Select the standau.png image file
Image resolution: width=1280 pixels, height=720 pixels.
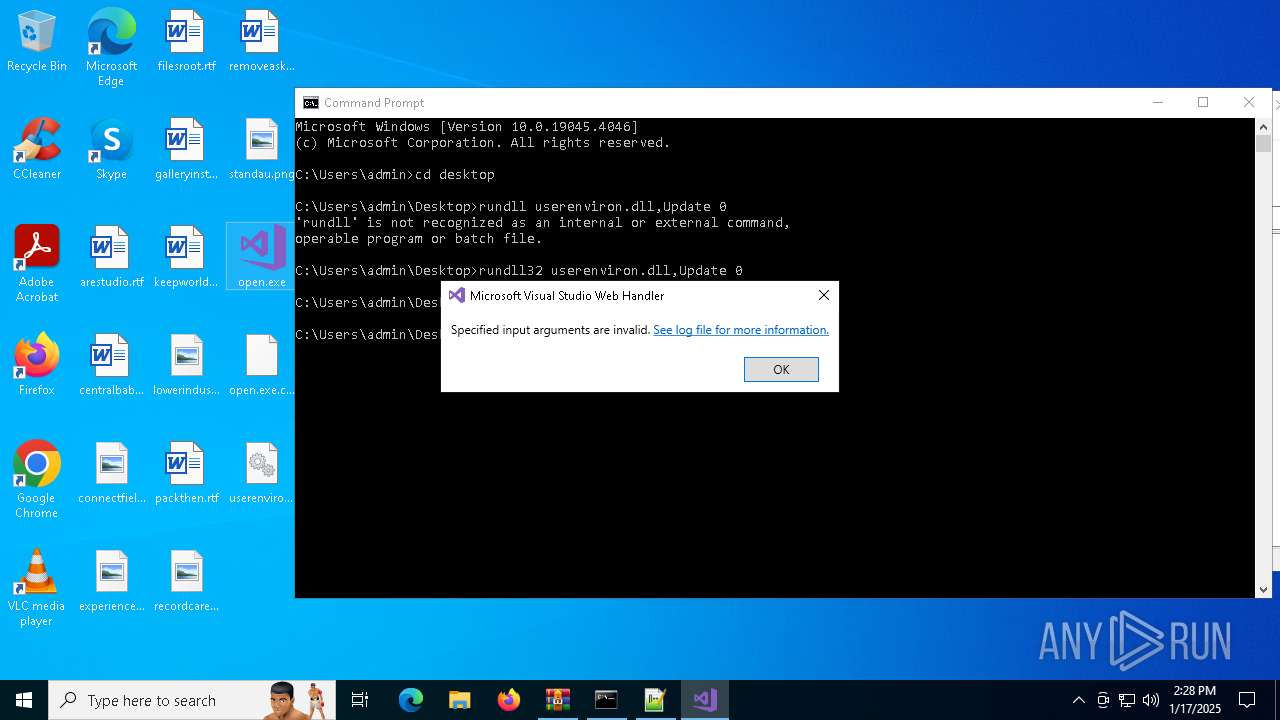(x=261, y=150)
